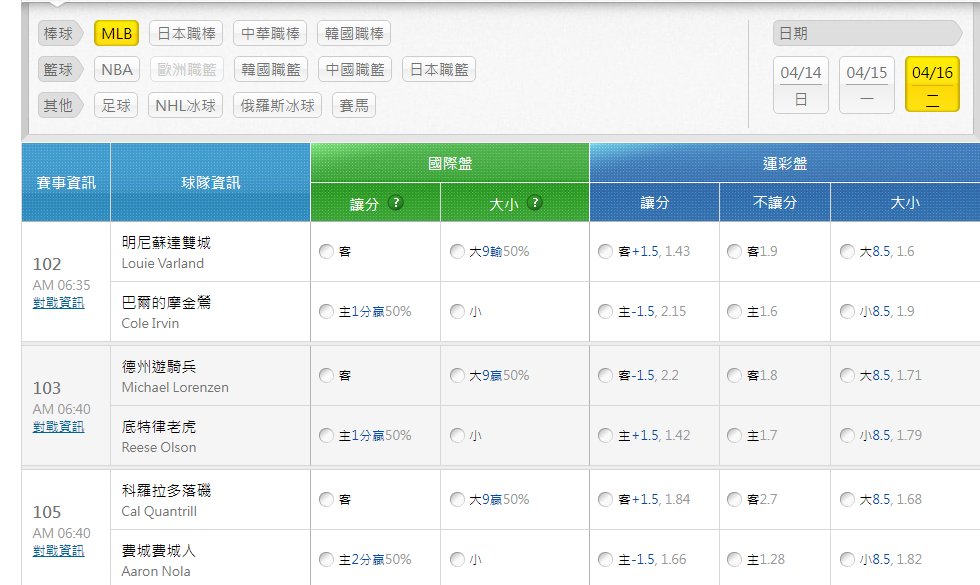
Task: Switch to the NBA tab
Action: (x=117, y=69)
